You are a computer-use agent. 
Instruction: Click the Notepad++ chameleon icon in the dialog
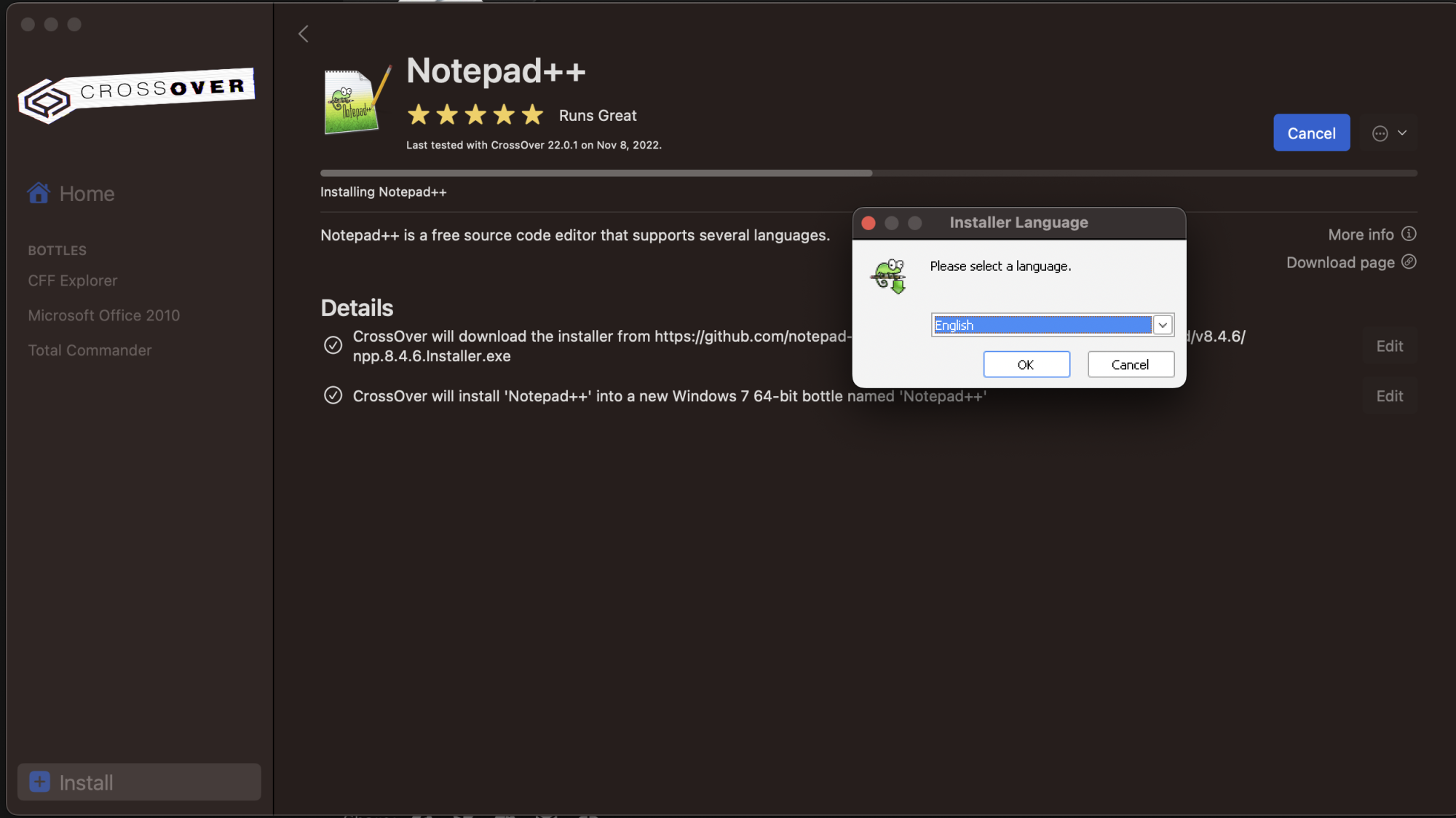[889, 276]
